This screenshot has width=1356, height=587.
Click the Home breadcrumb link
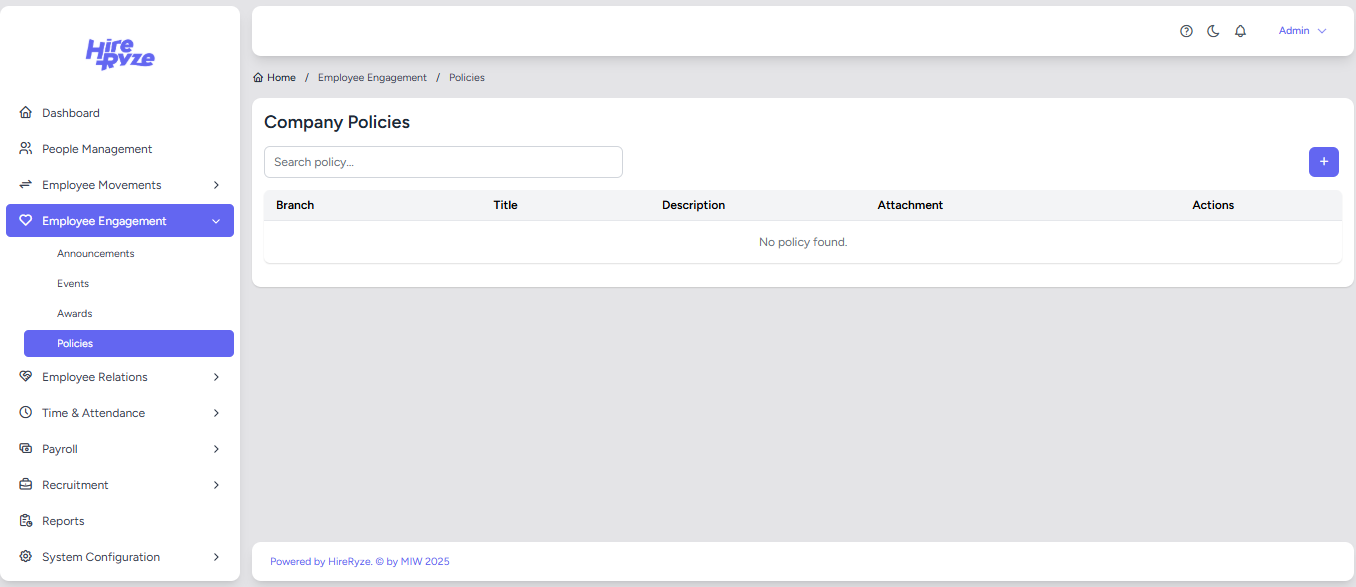click(x=275, y=78)
